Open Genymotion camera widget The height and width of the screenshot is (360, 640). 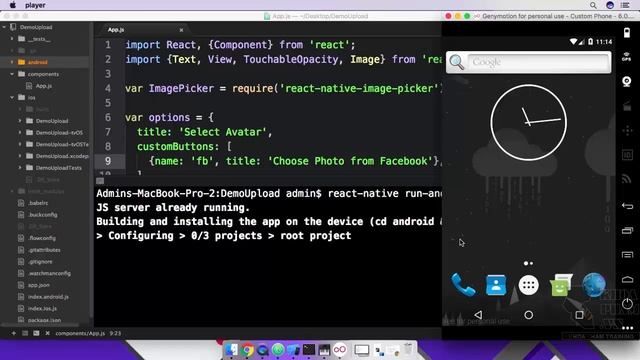tap(627, 81)
